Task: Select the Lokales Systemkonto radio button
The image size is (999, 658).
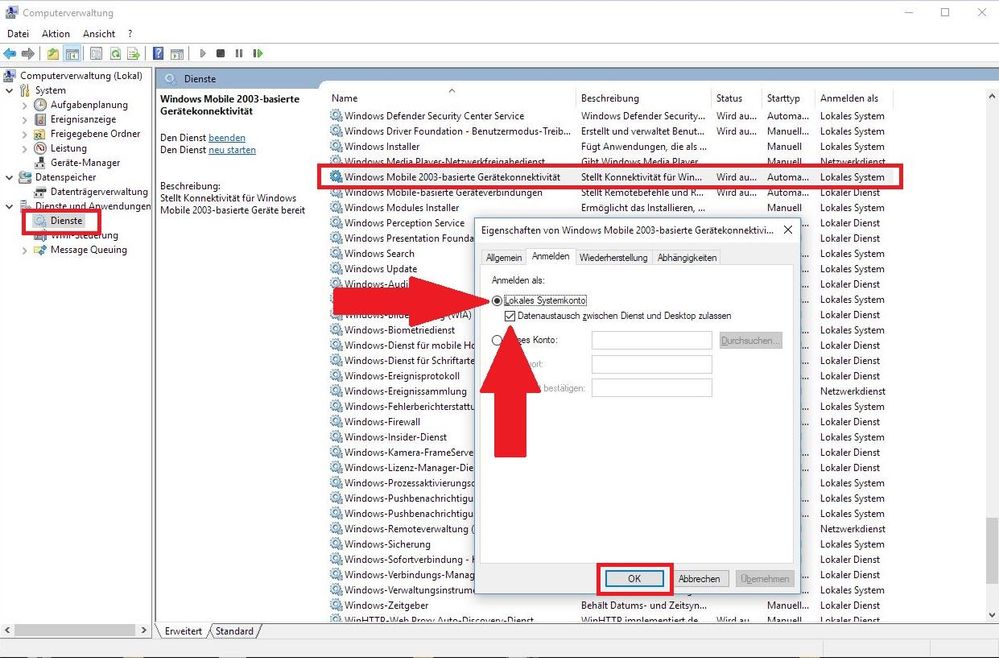Action: pyautogui.click(x=497, y=300)
